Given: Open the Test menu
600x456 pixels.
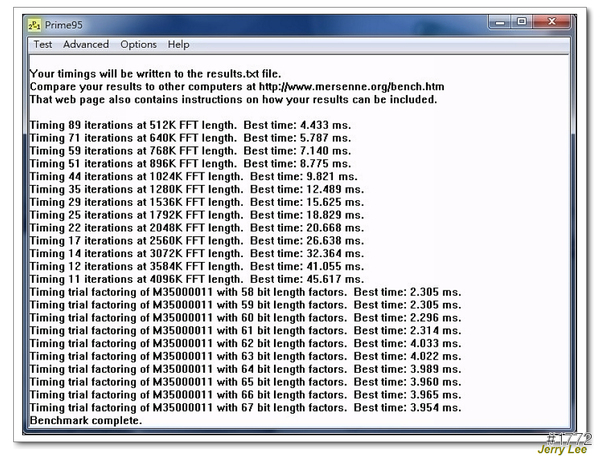Looking at the screenshot, I should (x=43, y=45).
